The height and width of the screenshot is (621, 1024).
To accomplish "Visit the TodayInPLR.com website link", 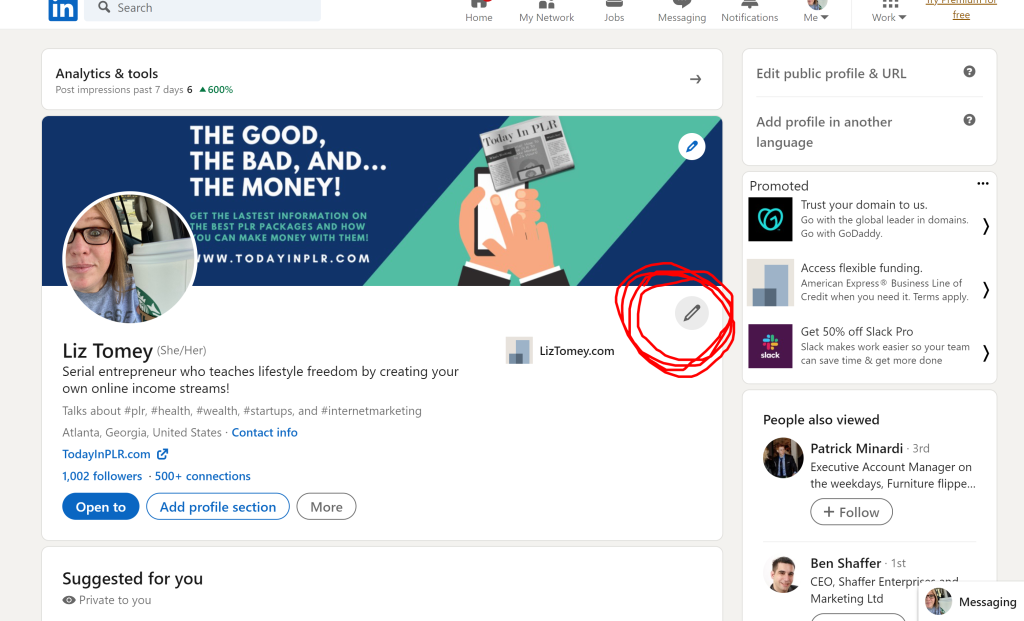I will coord(106,454).
